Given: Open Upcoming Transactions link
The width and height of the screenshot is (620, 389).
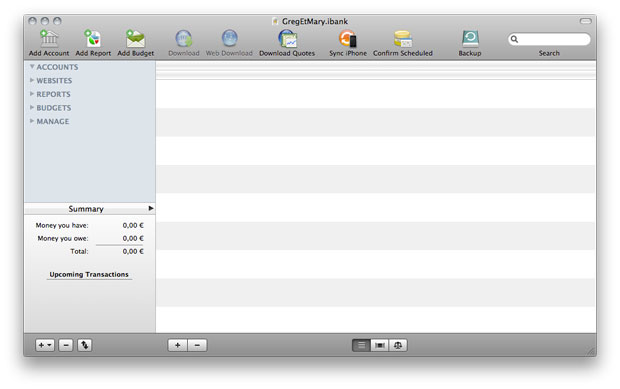Looking at the screenshot, I should (x=89, y=274).
